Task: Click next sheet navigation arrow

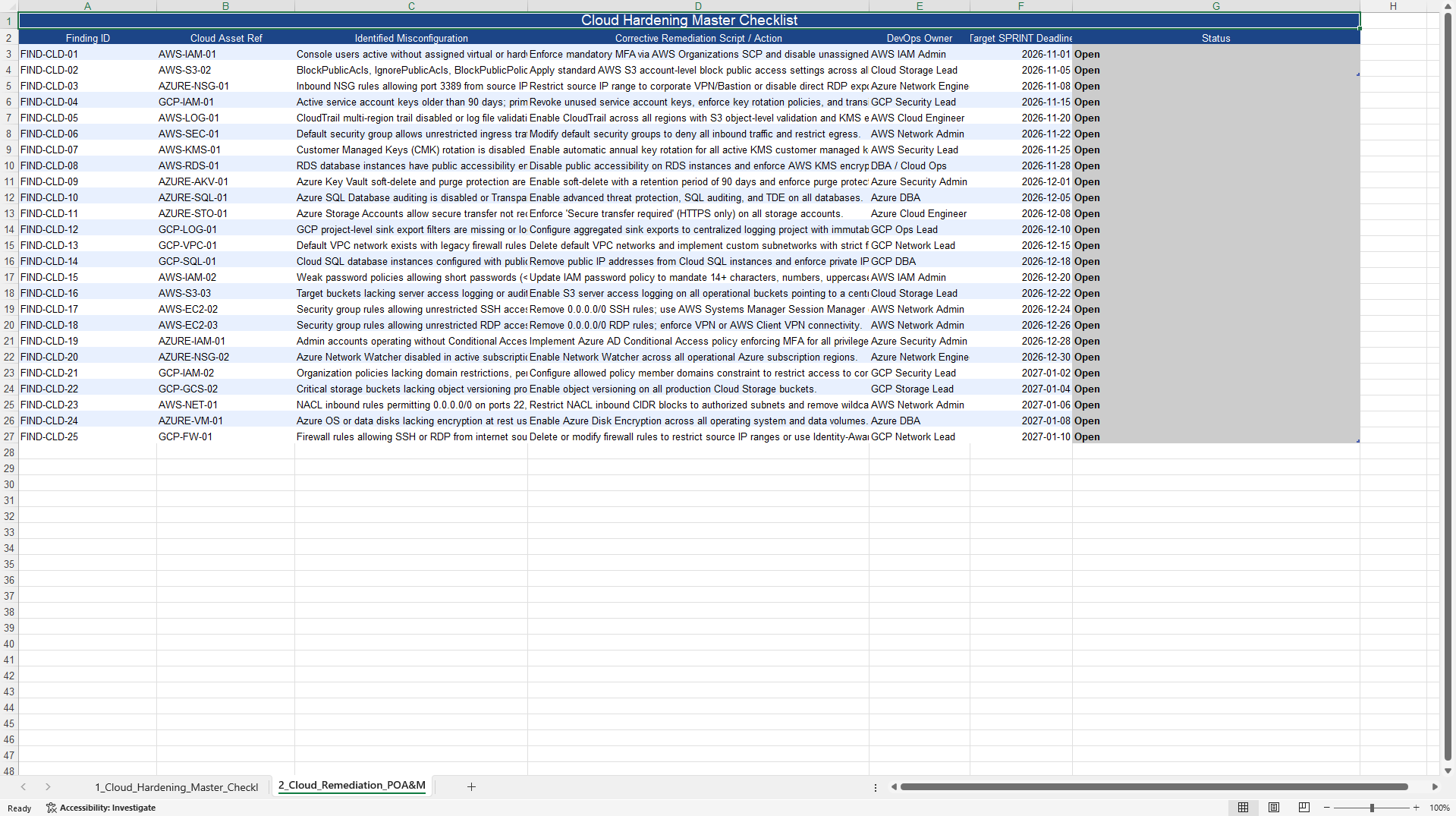Action: click(48, 786)
